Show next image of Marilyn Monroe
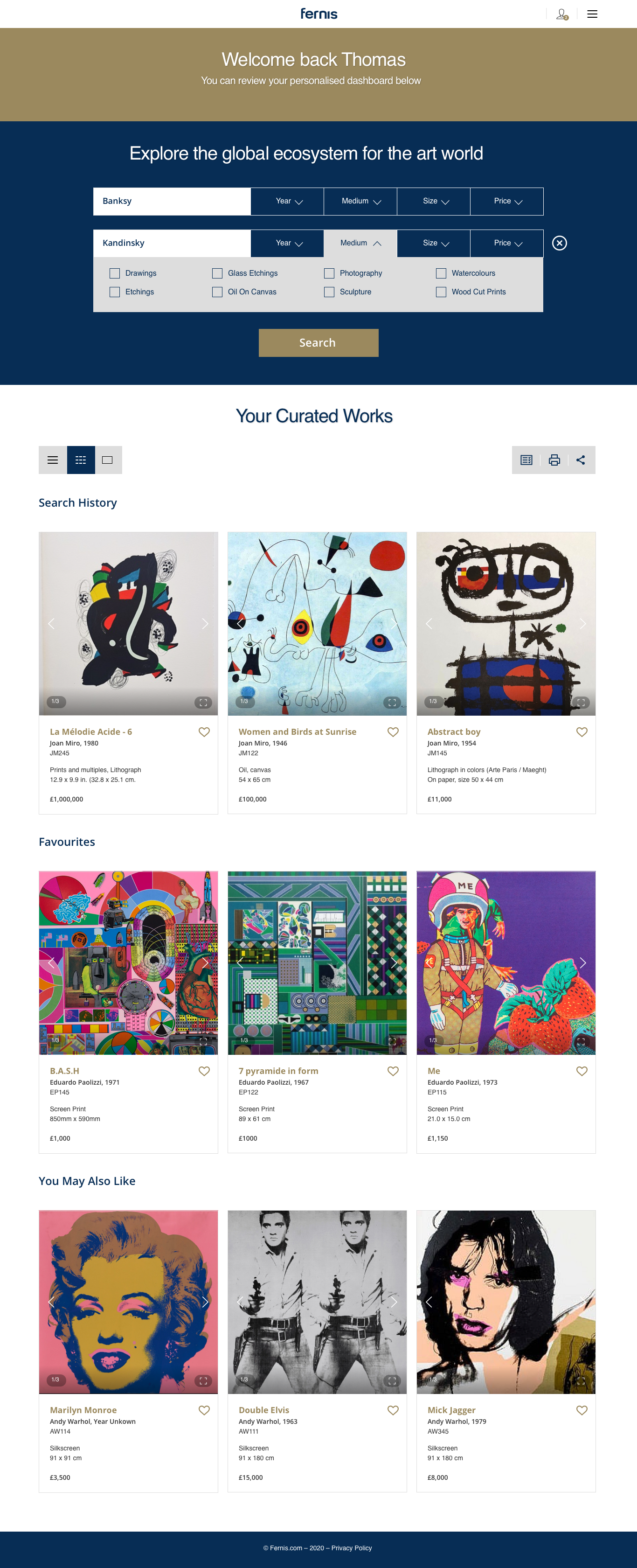637x1568 pixels. pyautogui.click(x=205, y=1302)
